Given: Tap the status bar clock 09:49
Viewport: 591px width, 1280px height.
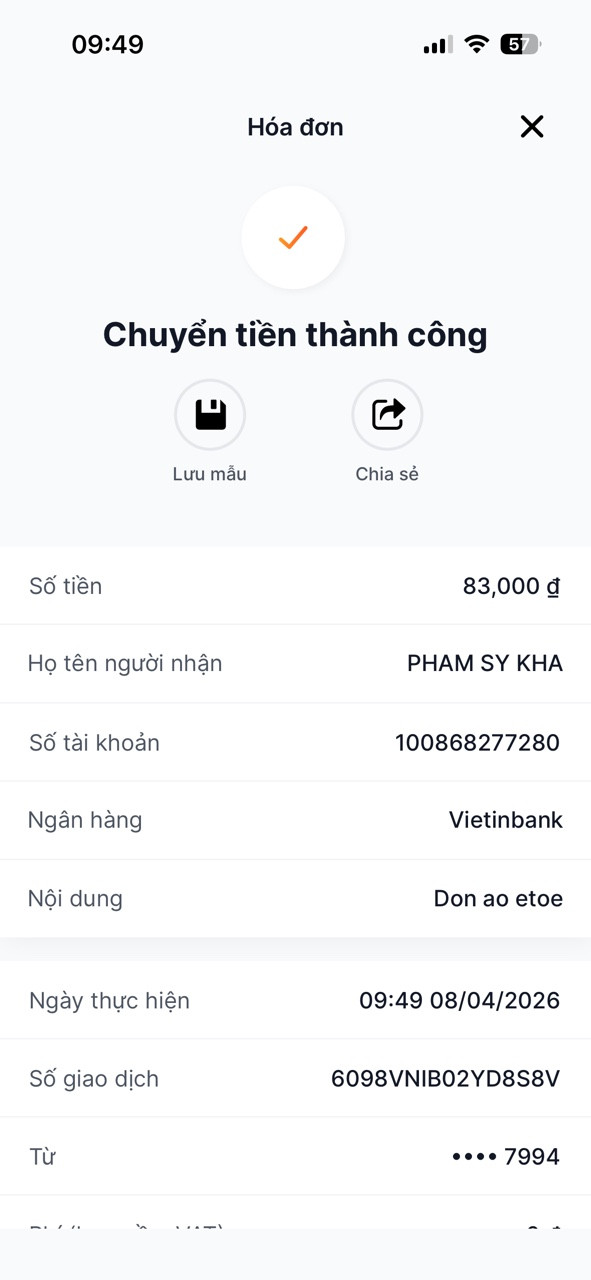Looking at the screenshot, I should [107, 45].
